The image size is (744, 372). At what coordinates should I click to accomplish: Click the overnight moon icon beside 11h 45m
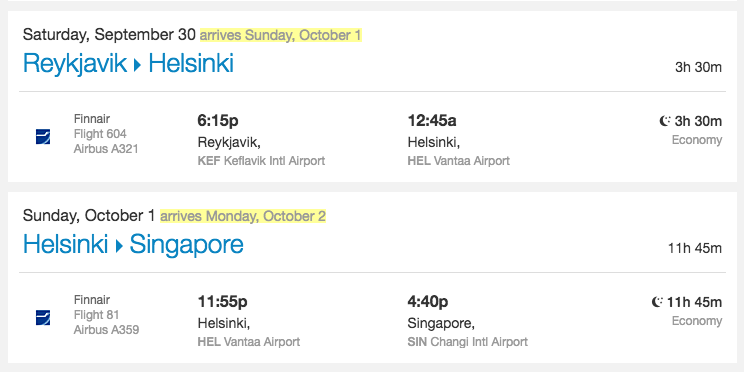(657, 302)
